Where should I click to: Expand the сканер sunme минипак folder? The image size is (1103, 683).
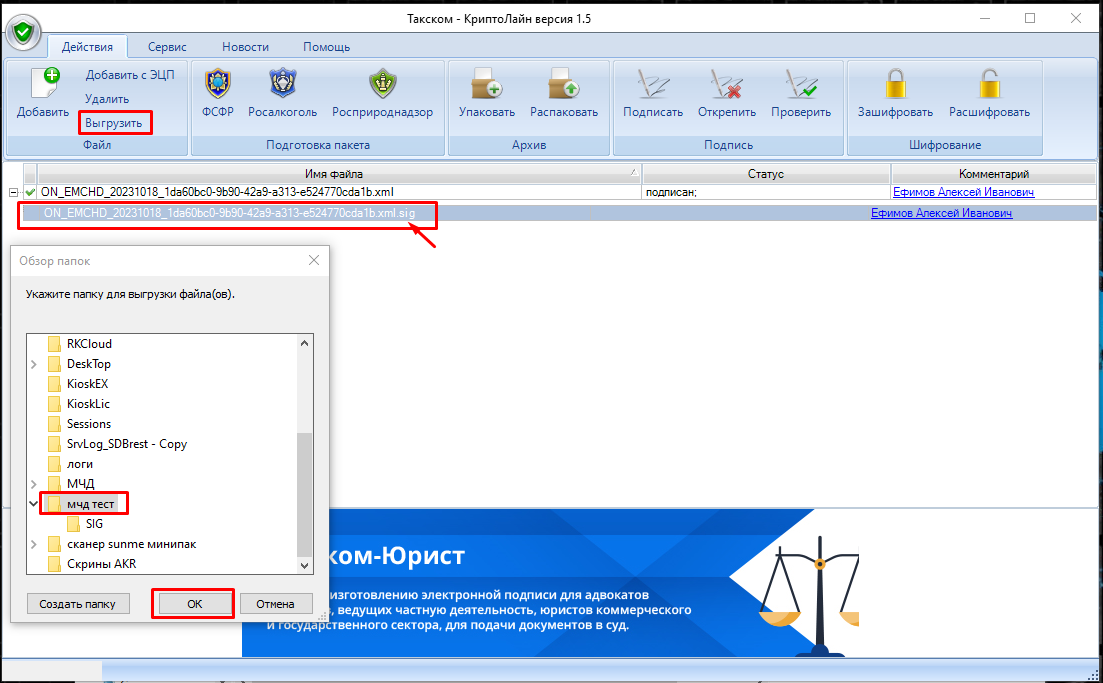click(x=34, y=544)
